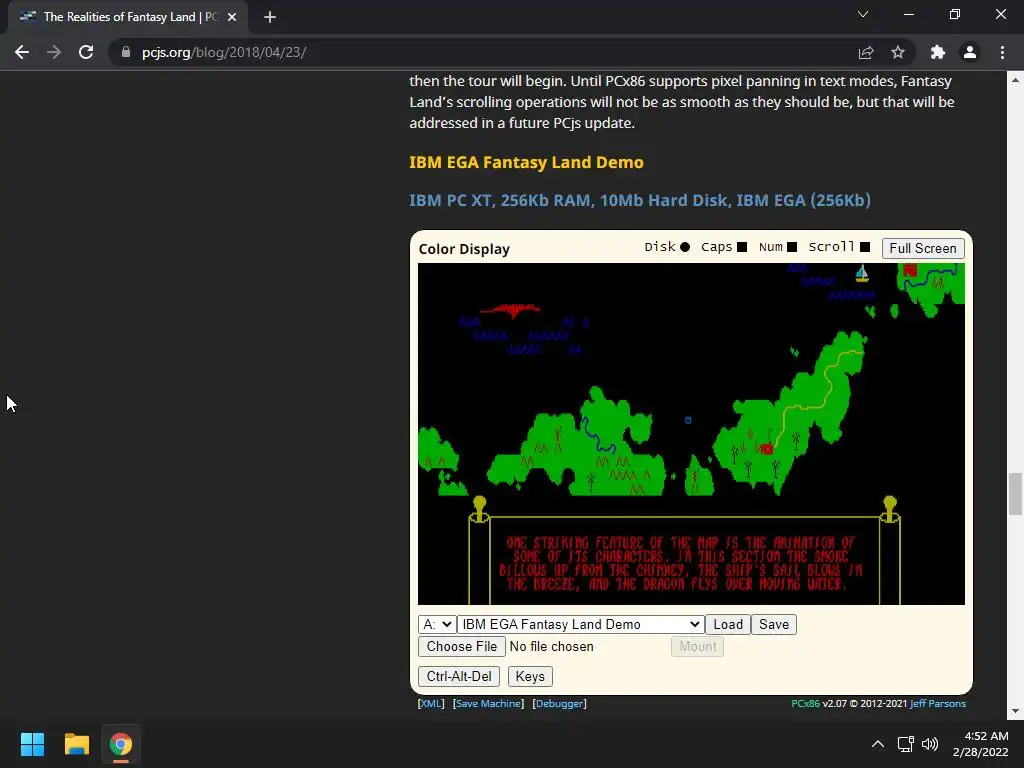Open the Debugger link
Viewport: 1024px width, 768px height.
[560, 703]
